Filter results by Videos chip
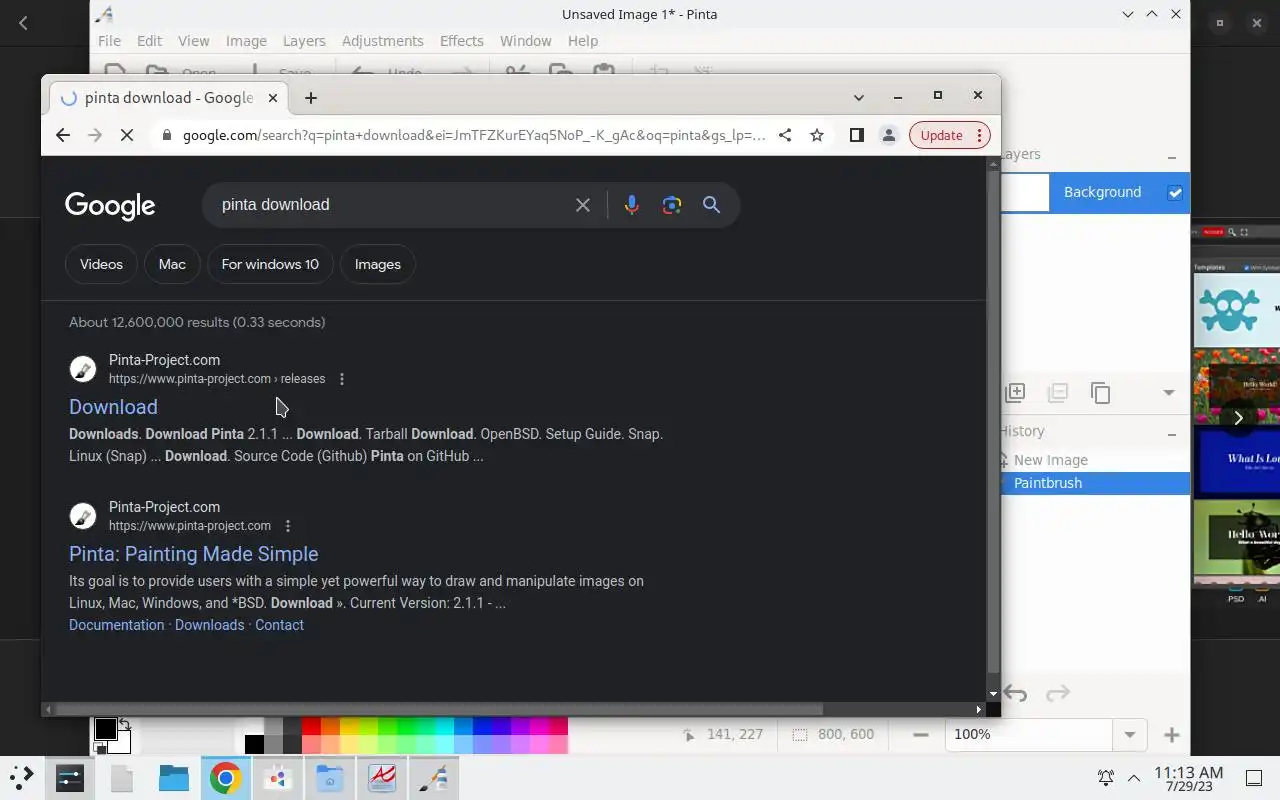The width and height of the screenshot is (1280, 800). (101, 264)
